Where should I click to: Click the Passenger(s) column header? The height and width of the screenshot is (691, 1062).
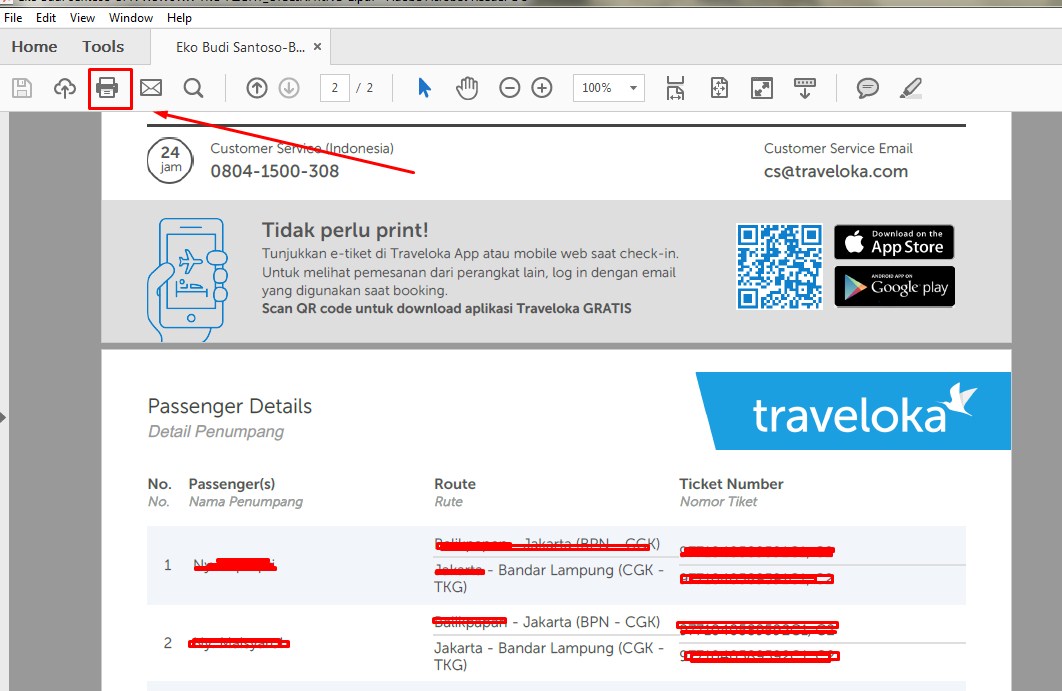[232, 484]
